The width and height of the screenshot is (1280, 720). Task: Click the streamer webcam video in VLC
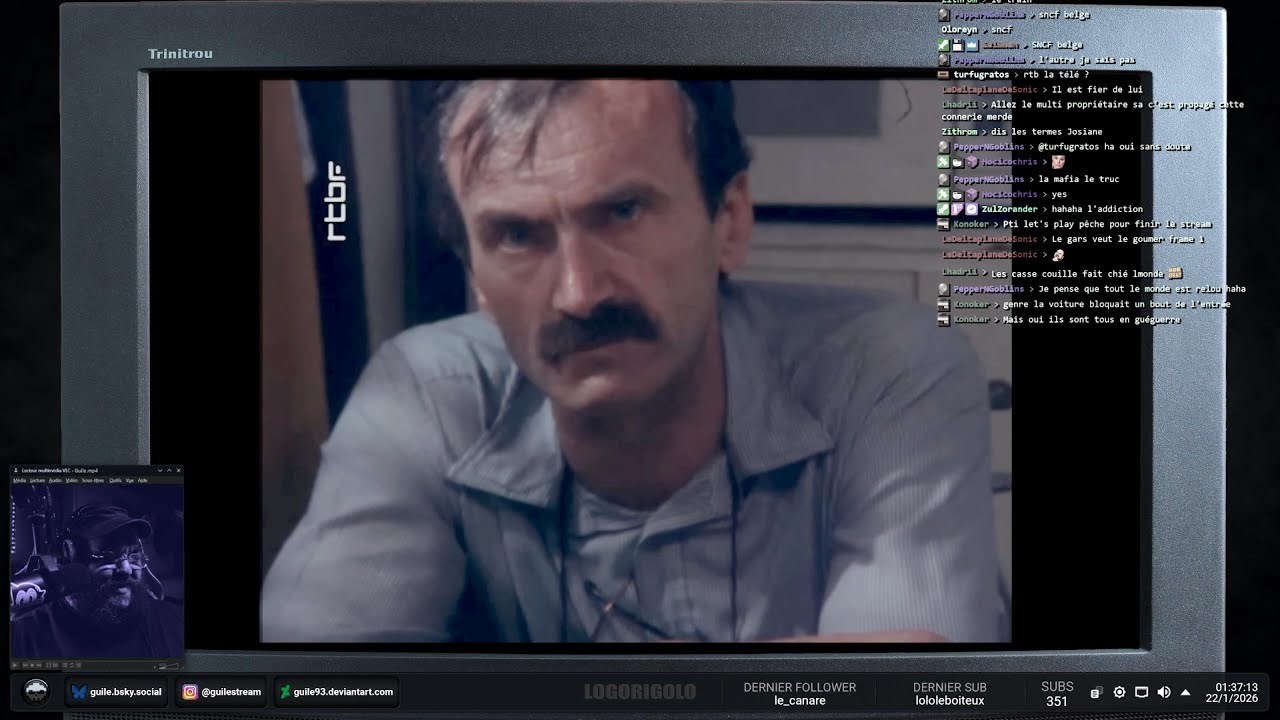pyautogui.click(x=97, y=573)
